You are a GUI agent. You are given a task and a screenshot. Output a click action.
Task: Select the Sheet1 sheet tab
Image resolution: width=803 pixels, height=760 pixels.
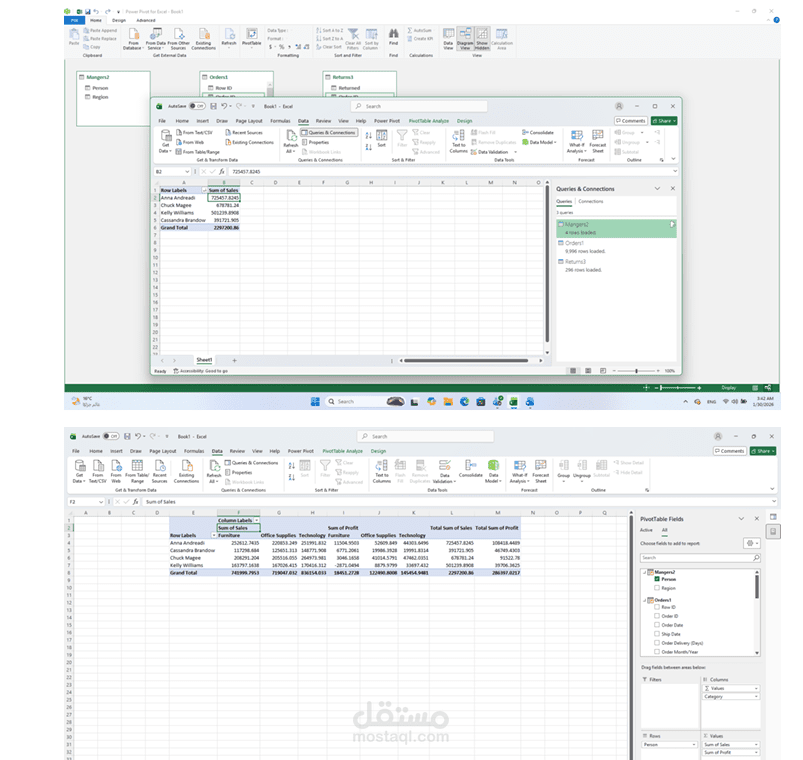pos(204,360)
